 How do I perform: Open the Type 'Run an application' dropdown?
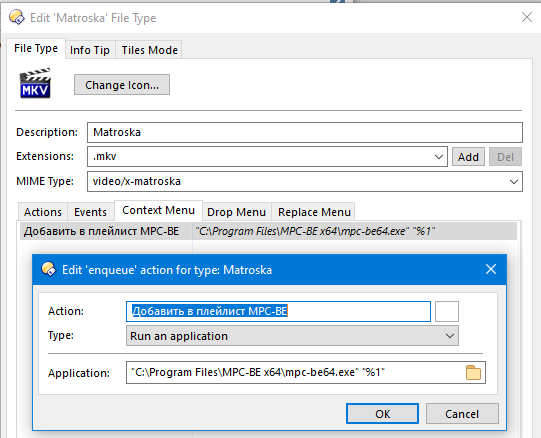pos(292,336)
